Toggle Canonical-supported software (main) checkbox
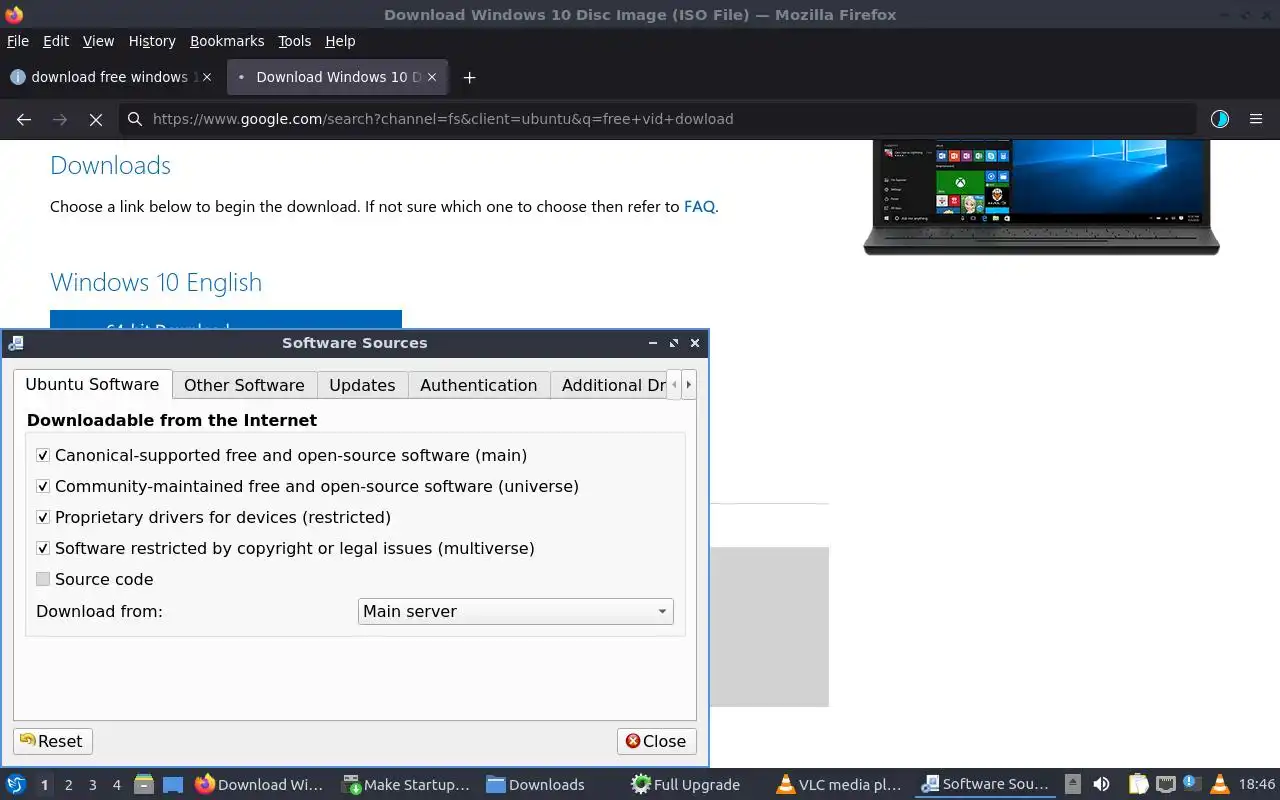Screen dimensions: 1280x800 pos(43,455)
